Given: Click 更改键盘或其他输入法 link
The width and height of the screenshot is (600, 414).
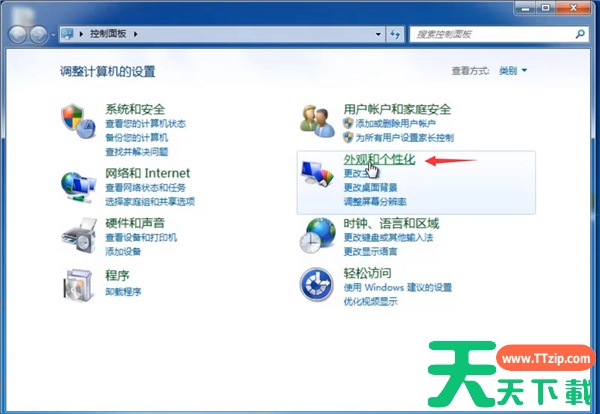Looking at the screenshot, I should point(388,238).
